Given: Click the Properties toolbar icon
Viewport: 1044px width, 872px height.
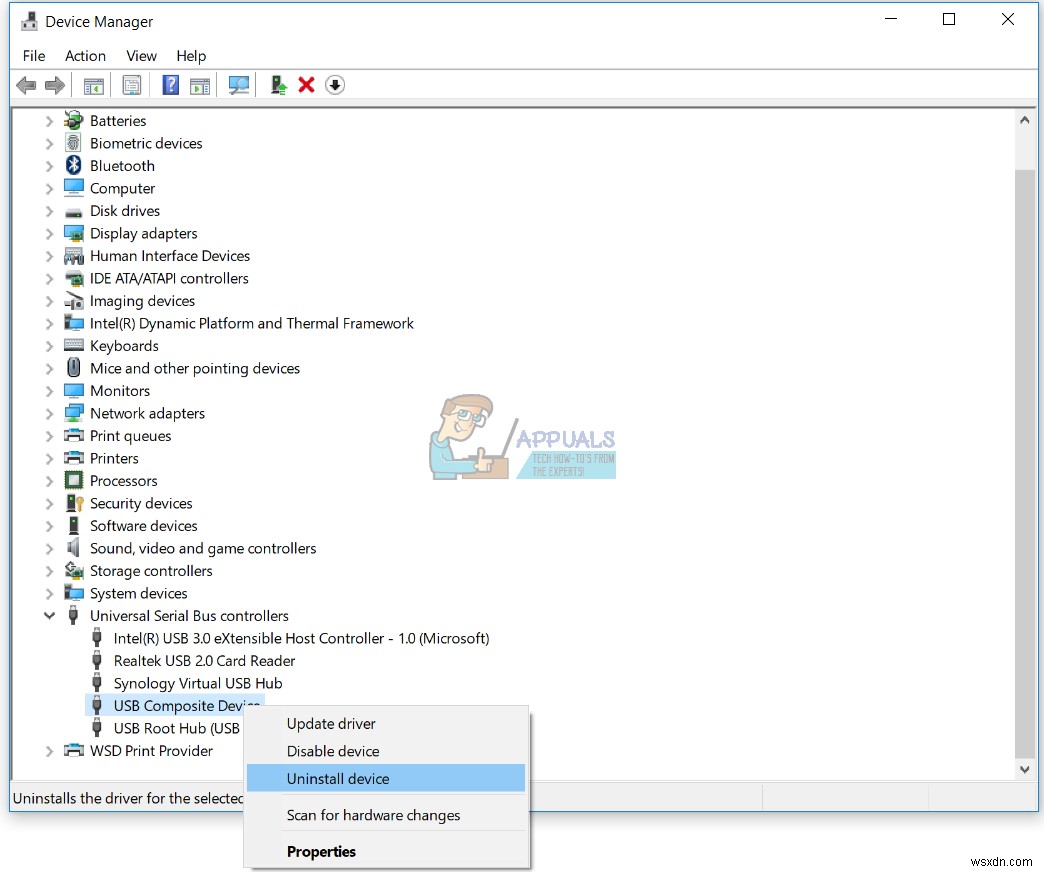Looking at the screenshot, I should point(132,85).
